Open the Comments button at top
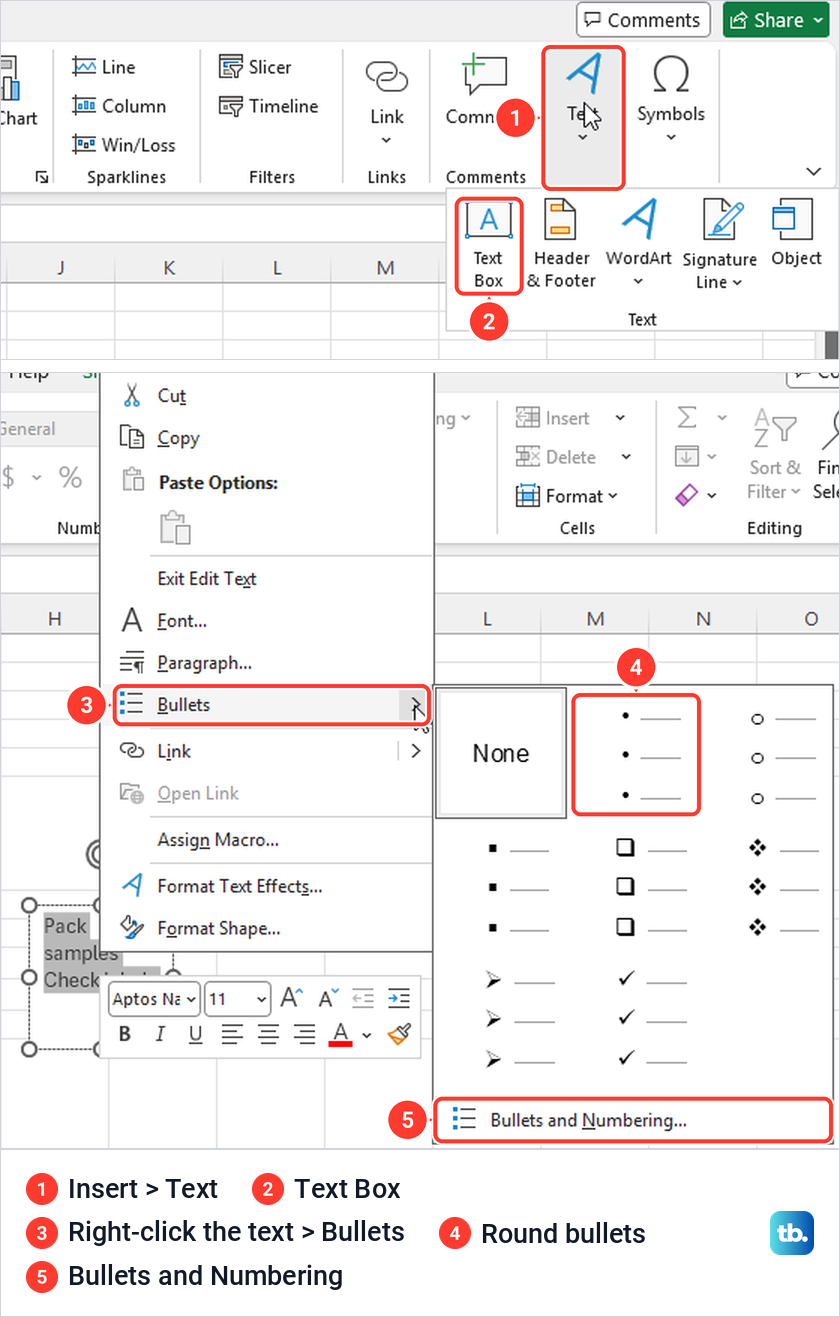This screenshot has height=1317, width=840. click(x=643, y=20)
